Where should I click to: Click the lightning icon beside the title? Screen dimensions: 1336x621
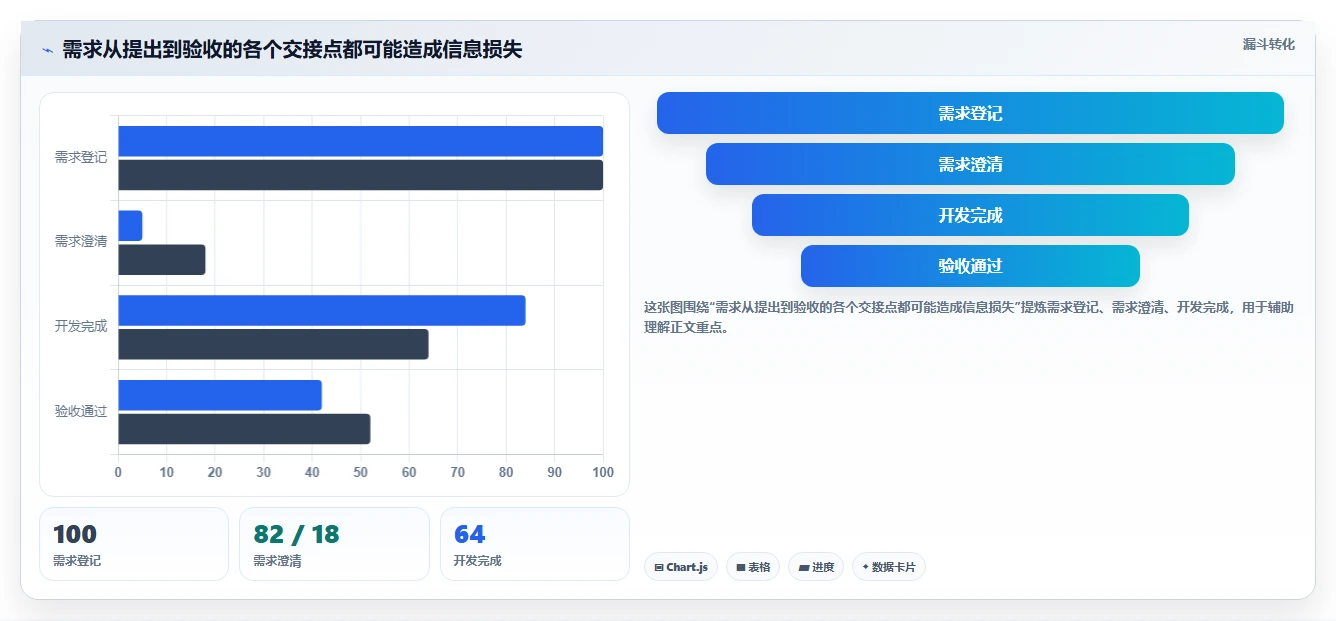click(48, 50)
